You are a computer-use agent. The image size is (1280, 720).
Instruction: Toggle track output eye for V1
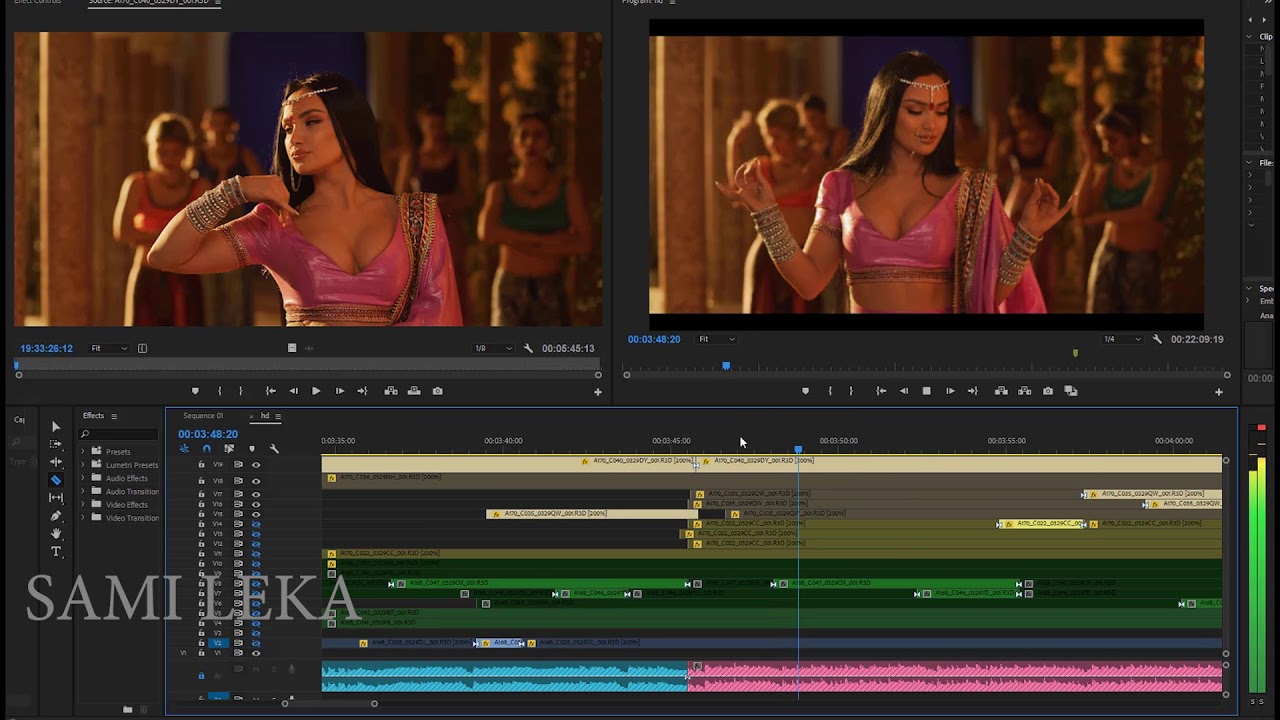pos(256,653)
